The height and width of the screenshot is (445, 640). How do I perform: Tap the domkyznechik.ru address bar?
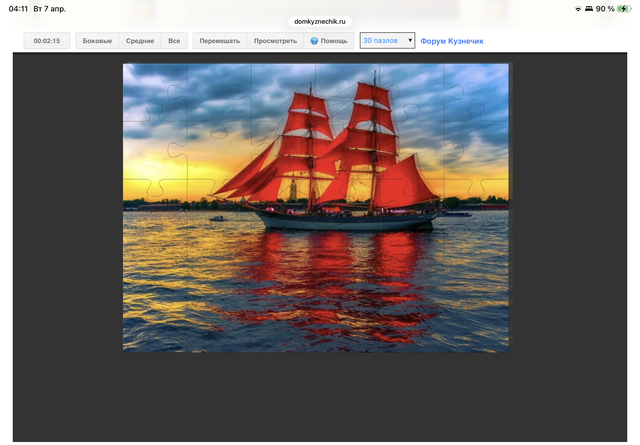tap(319, 20)
